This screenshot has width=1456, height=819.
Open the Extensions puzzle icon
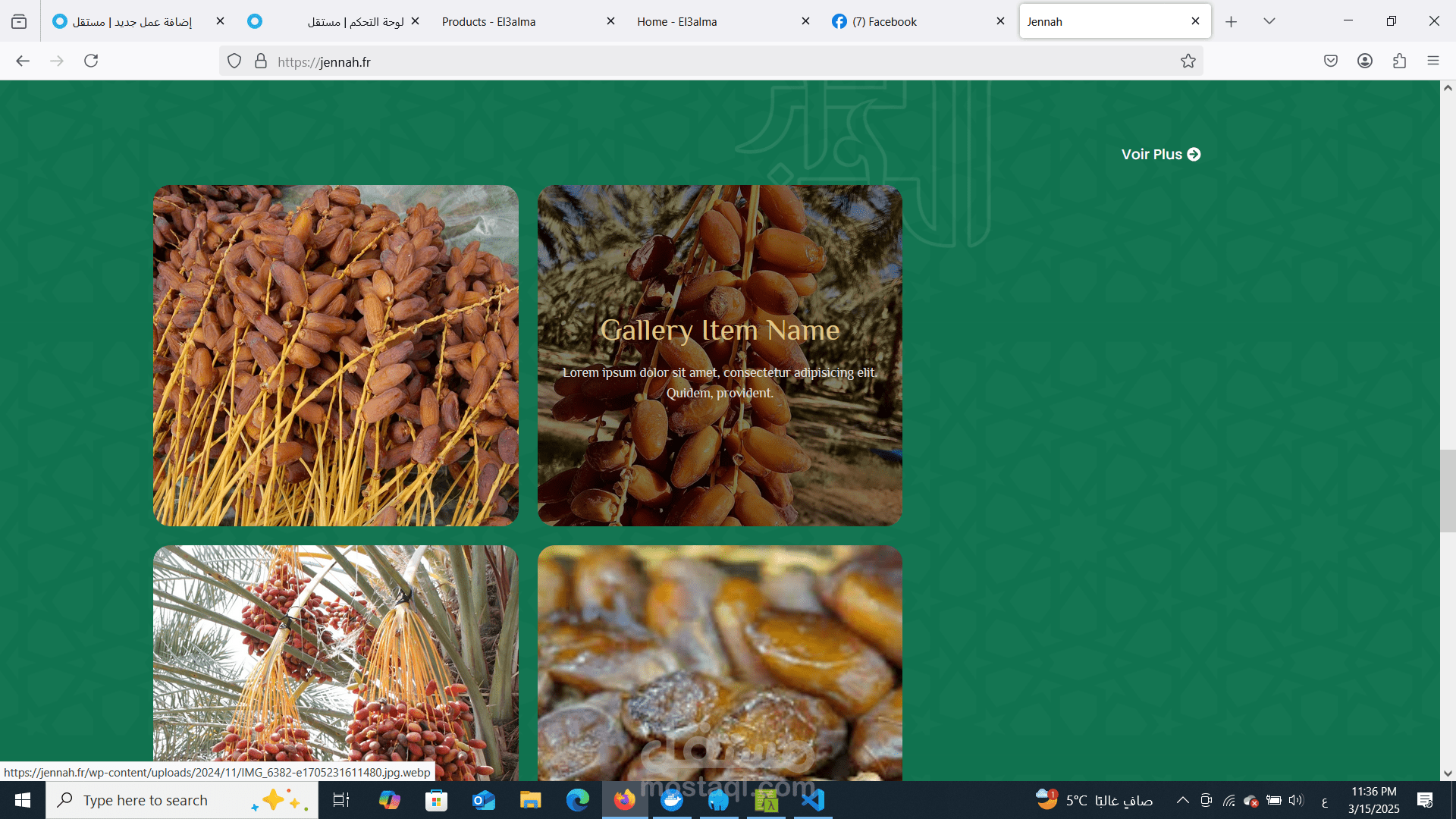point(1399,61)
